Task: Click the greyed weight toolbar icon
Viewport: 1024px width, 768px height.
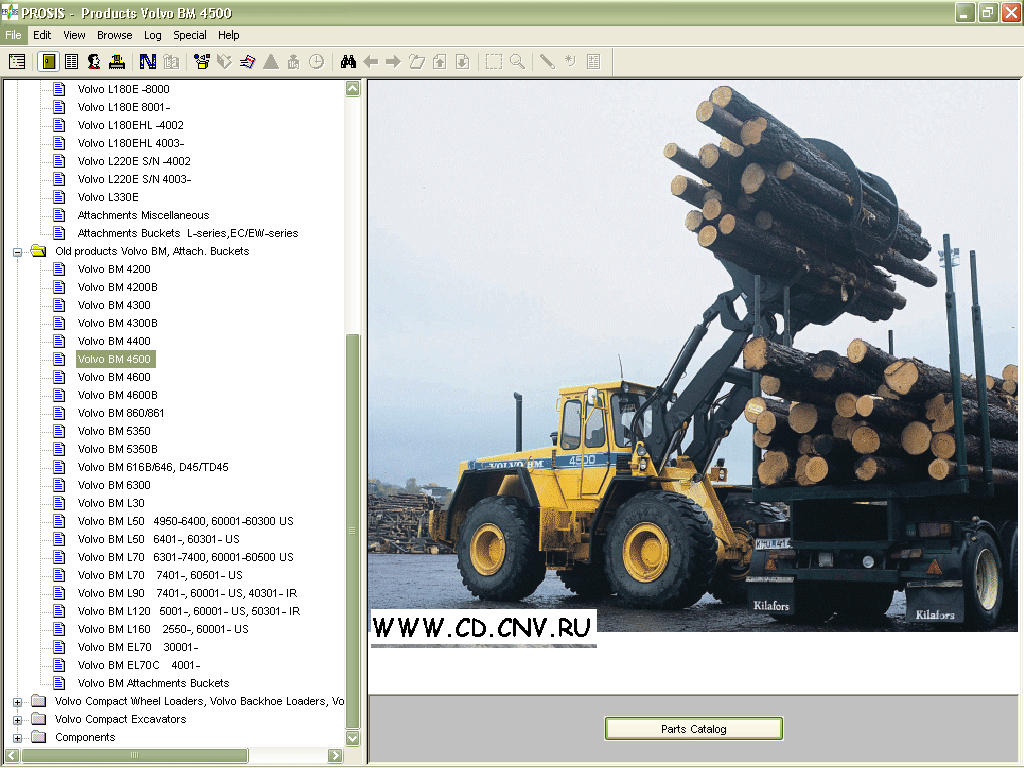Action: [x=293, y=62]
